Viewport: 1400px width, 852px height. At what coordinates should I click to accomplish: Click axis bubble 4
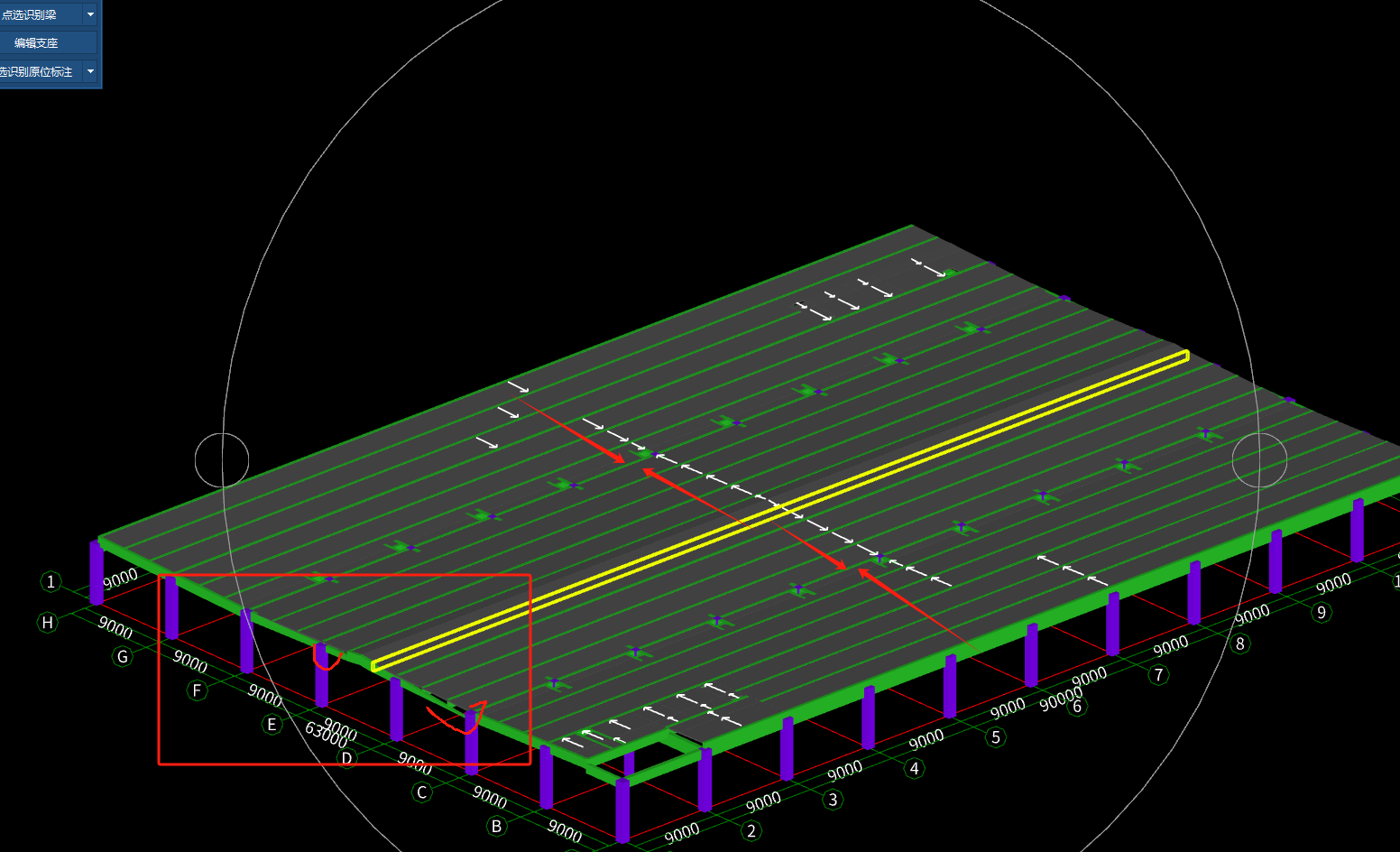point(915,768)
